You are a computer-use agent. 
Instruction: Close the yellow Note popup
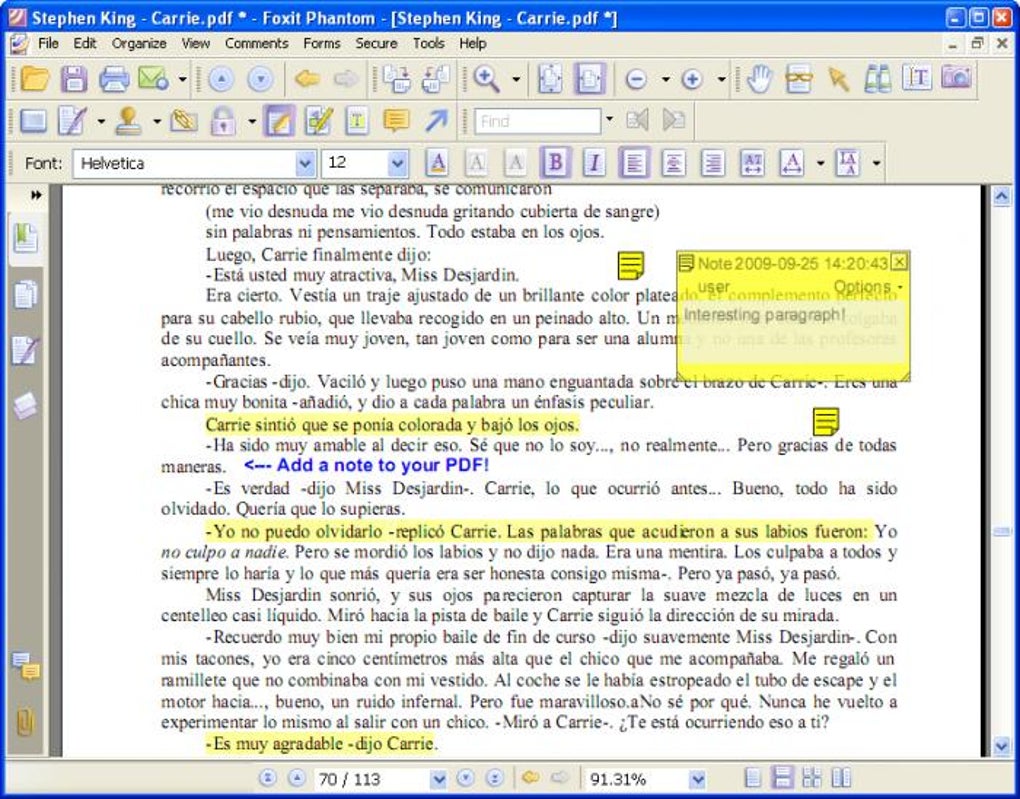coord(900,262)
